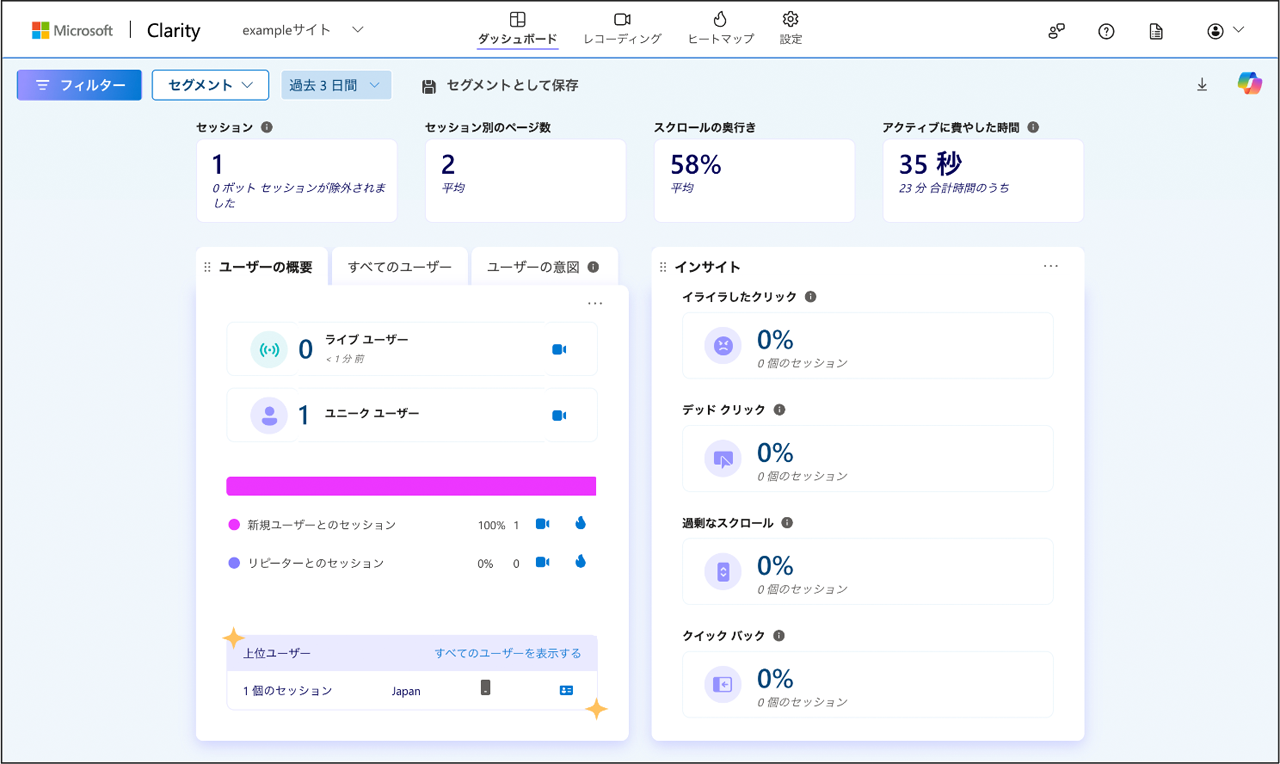1280x764 pixels.
Task: Click the magenta new-user session bar
Action: (411, 486)
